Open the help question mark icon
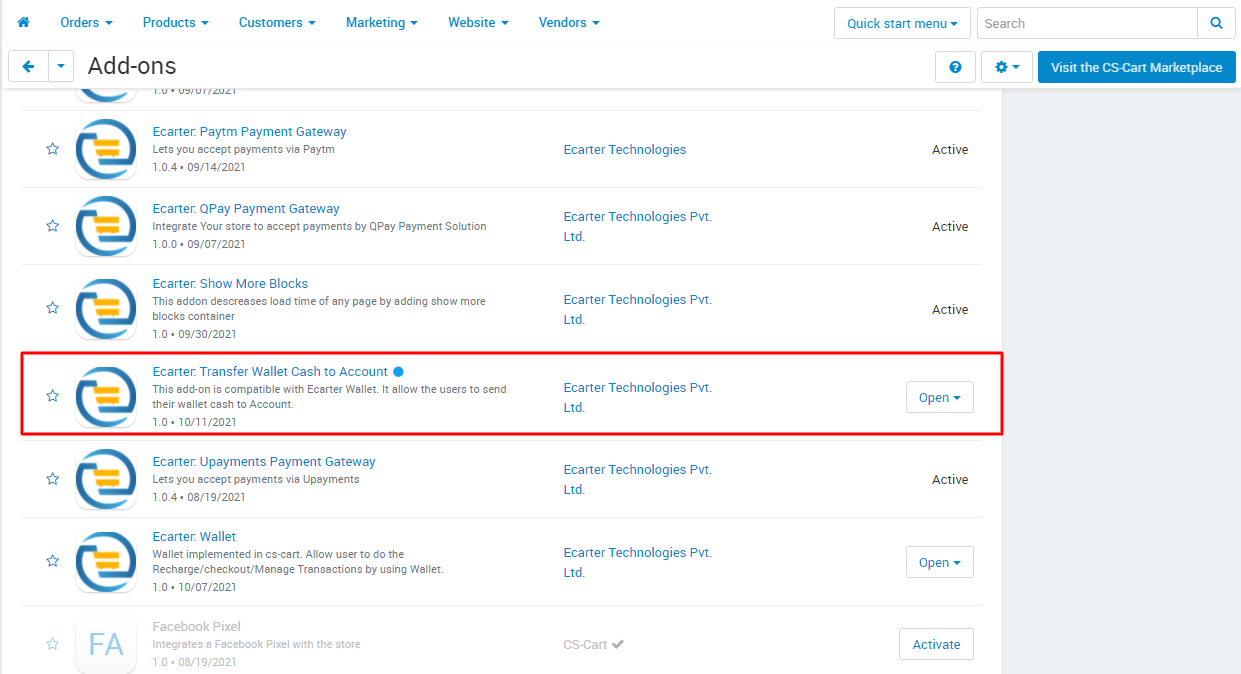Image resolution: width=1241 pixels, height=674 pixels. [x=955, y=67]
